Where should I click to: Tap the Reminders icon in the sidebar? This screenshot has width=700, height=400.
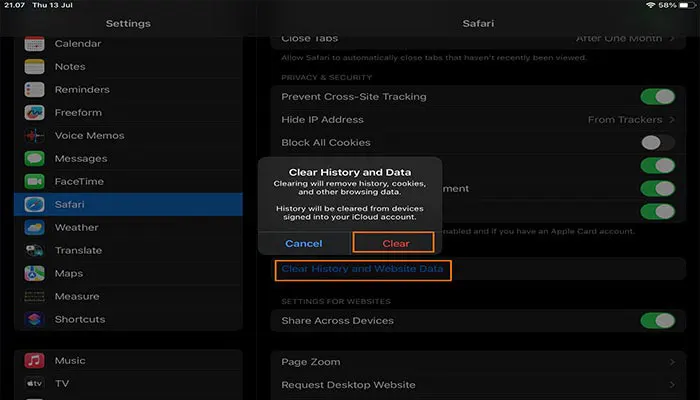tap(35, 90)
